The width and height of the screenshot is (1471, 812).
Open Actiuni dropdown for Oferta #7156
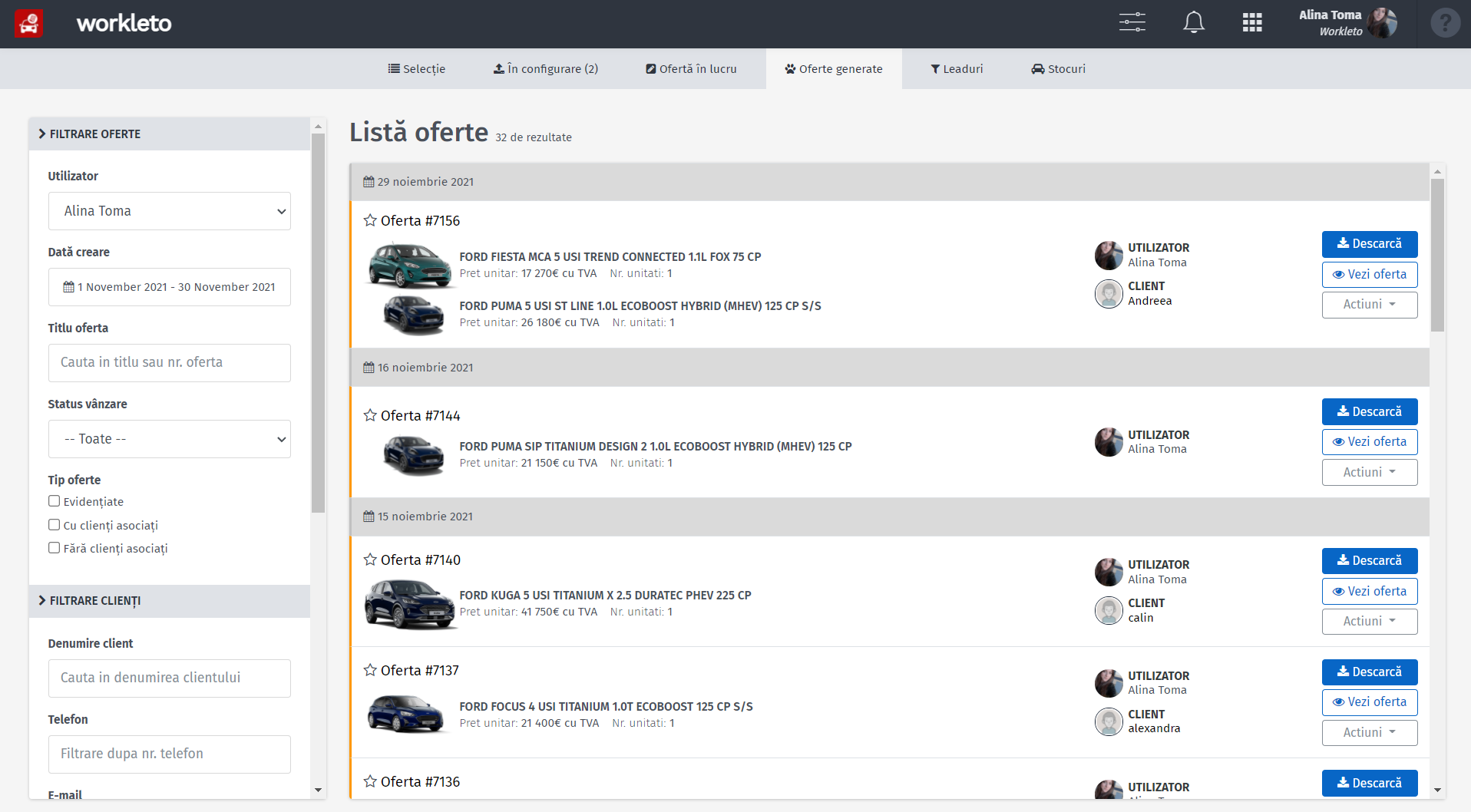click(x=1370, y=305)
